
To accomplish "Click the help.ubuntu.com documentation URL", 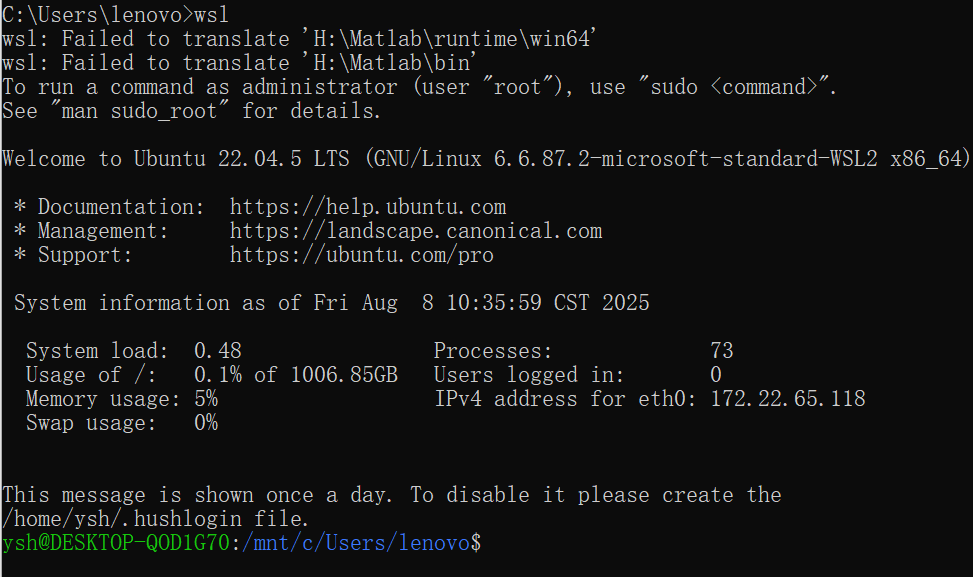I will 368,207.
